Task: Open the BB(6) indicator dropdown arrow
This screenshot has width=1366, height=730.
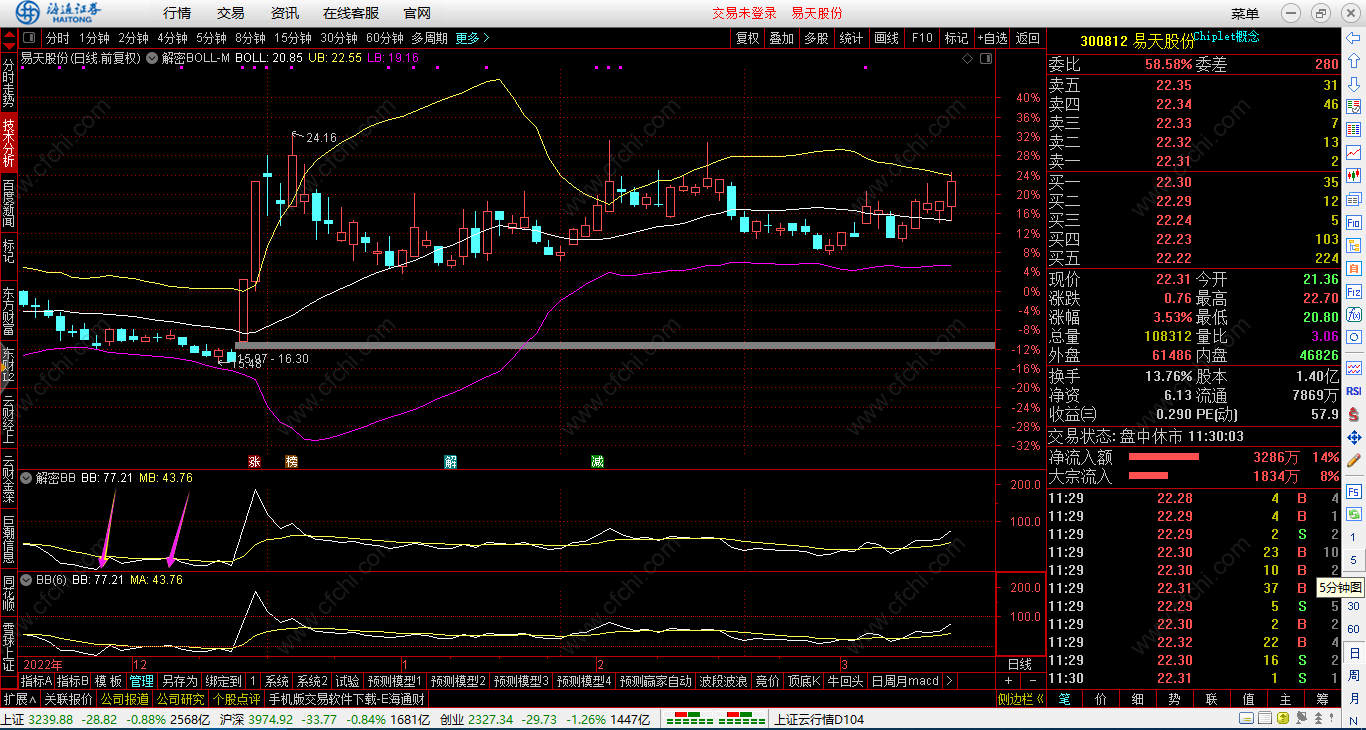Action: click(26, 580)
